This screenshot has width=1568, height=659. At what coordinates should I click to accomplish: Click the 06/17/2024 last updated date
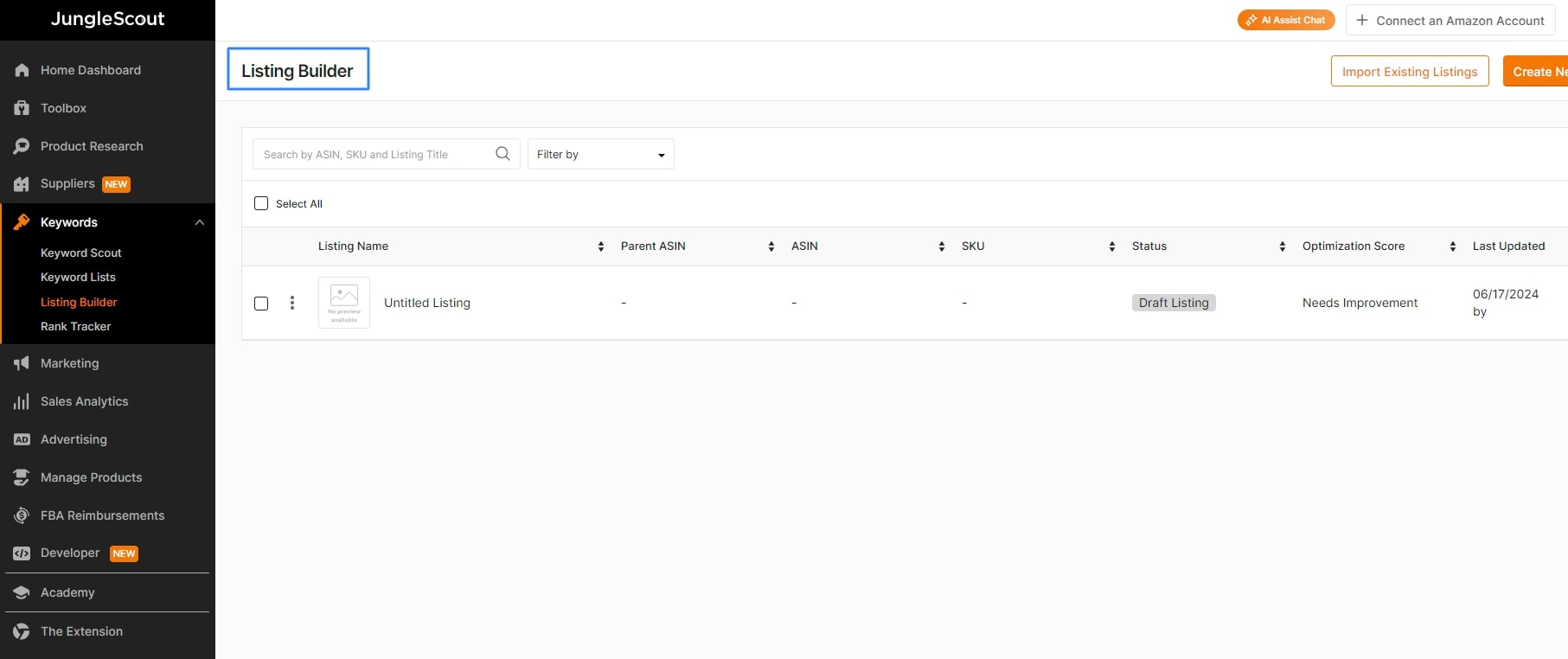(1506, 294)
